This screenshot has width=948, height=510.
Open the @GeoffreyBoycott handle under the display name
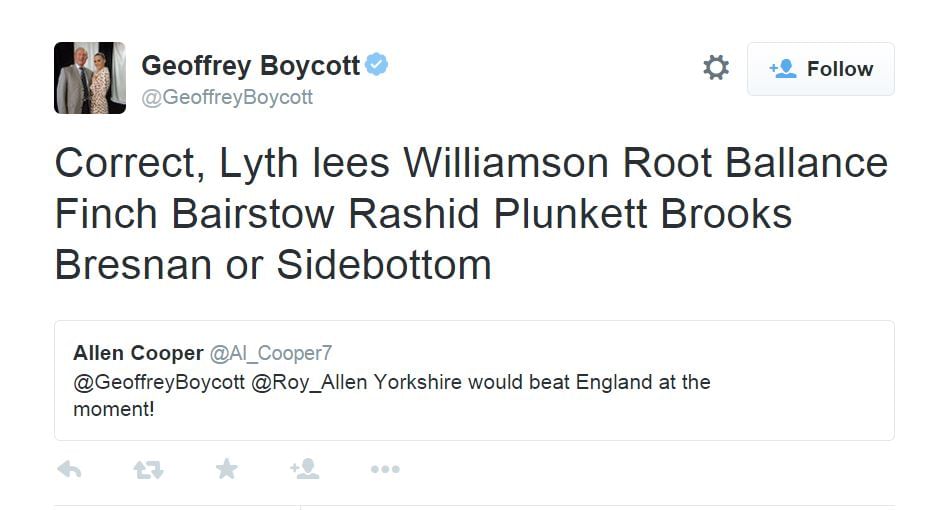(227, 97)
